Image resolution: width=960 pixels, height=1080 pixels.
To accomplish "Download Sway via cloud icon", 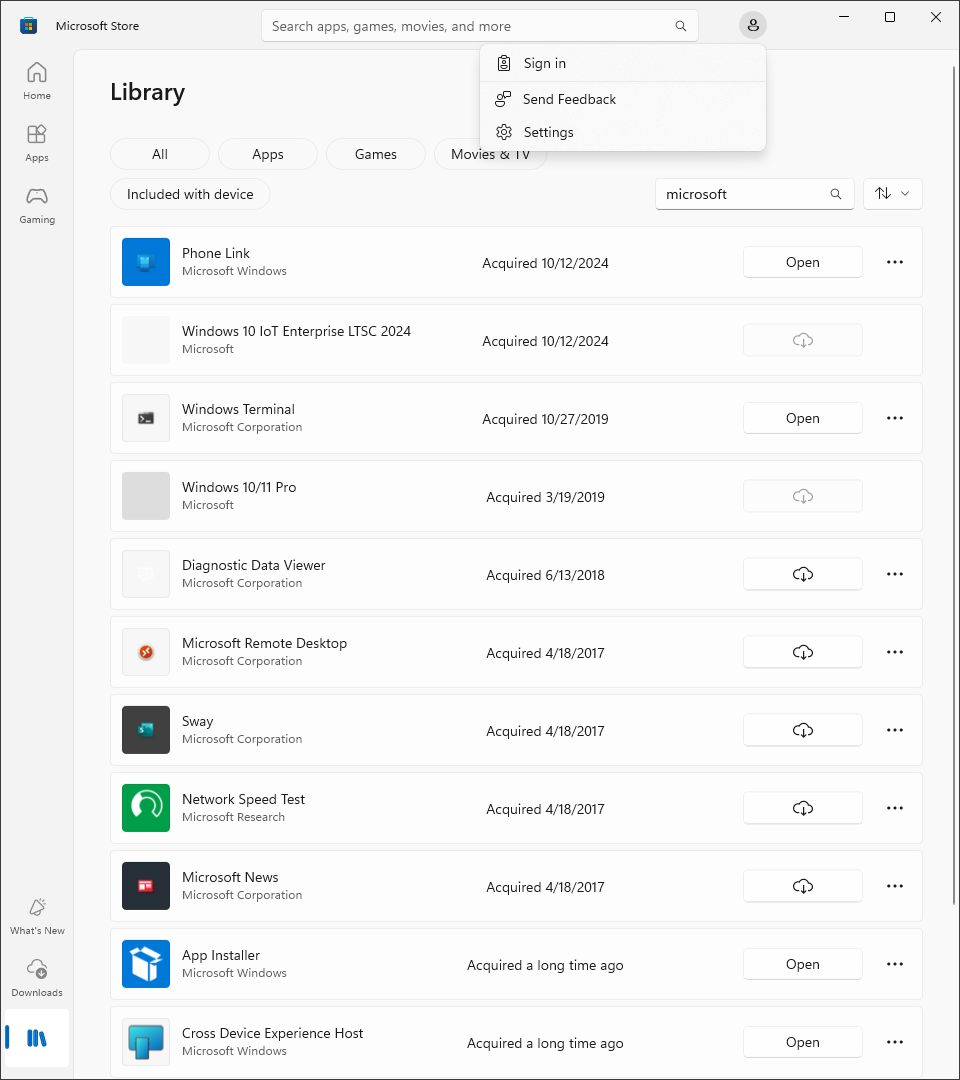I will pyautogui.click(x=802, y=729).
